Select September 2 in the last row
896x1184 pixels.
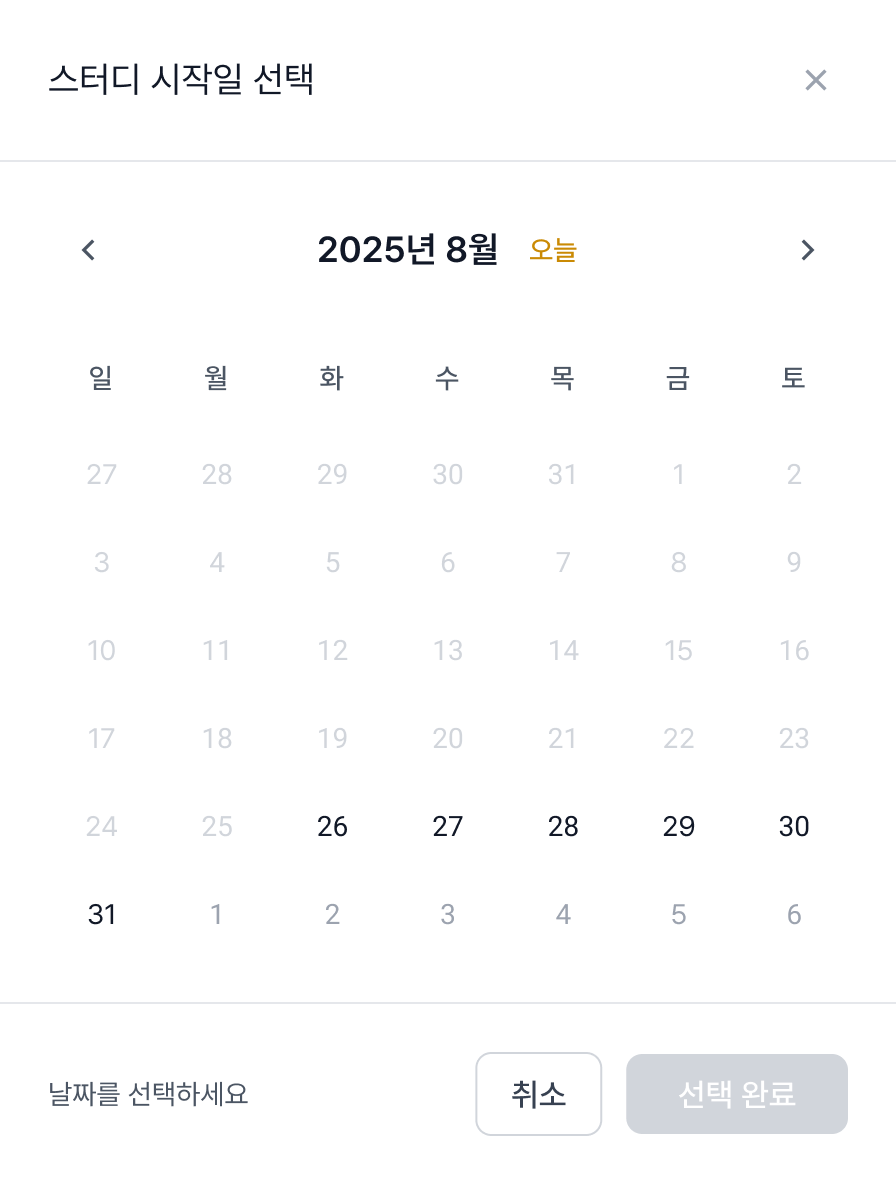pyautogui.click(x=332, y=915)
